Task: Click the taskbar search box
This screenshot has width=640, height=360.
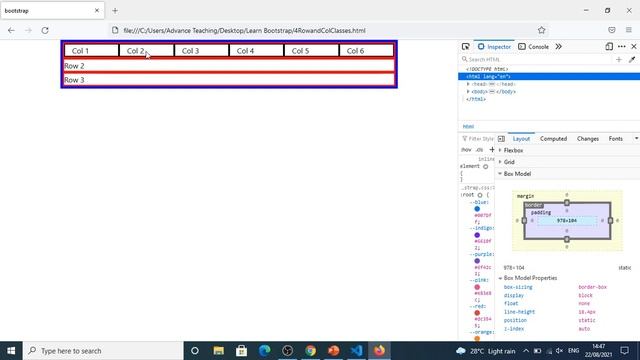Action: pos(103,351)
